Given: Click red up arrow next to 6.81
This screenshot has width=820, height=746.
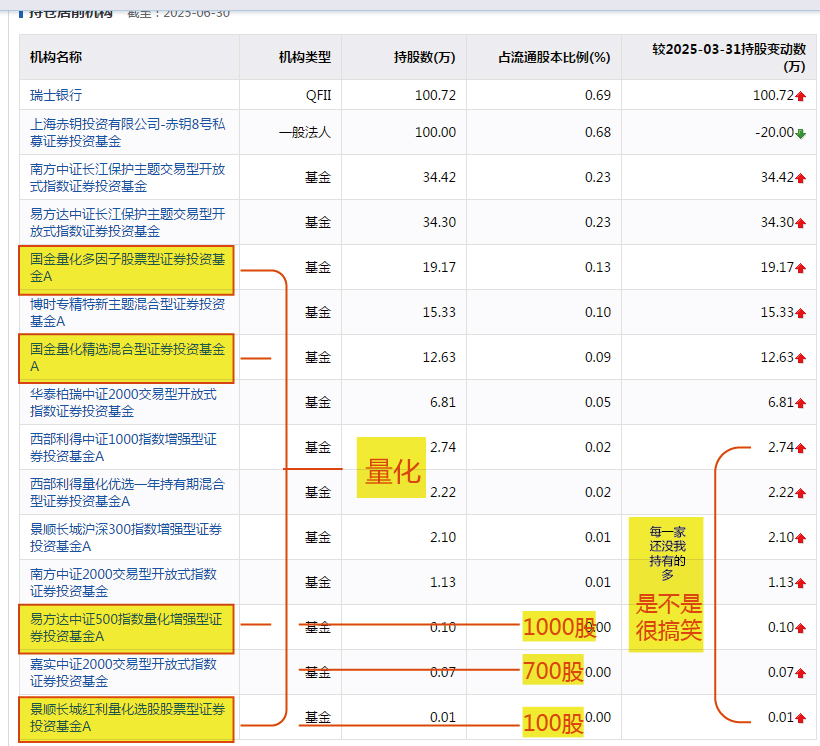Looking at the screenshot, I should (x=800, y=403).
